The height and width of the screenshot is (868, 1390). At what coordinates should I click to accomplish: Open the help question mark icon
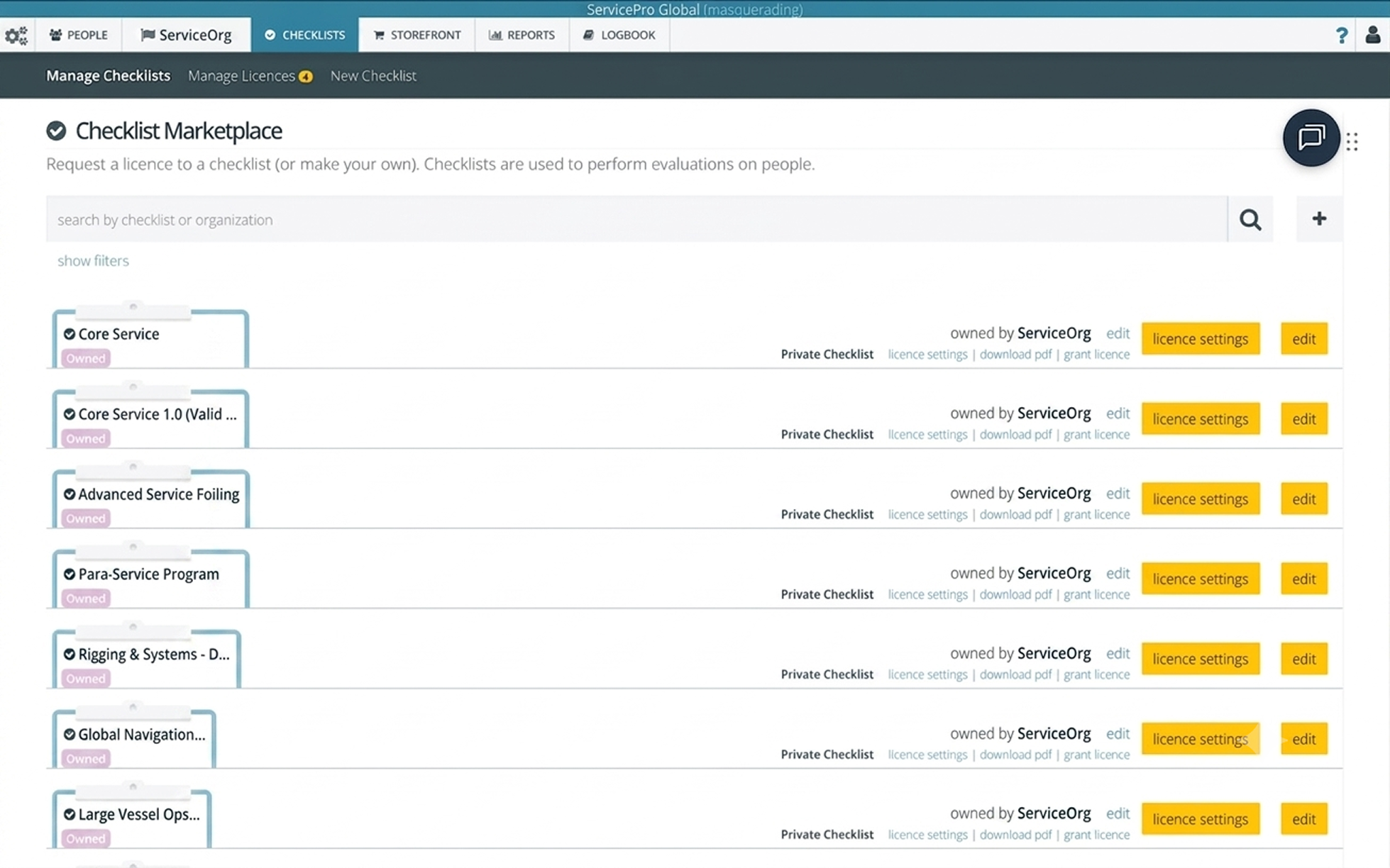[x=1341, y=35]
